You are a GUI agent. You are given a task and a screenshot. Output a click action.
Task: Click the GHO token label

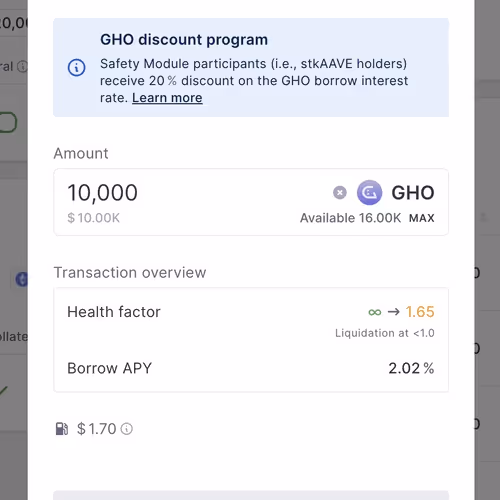pos(413,193)
